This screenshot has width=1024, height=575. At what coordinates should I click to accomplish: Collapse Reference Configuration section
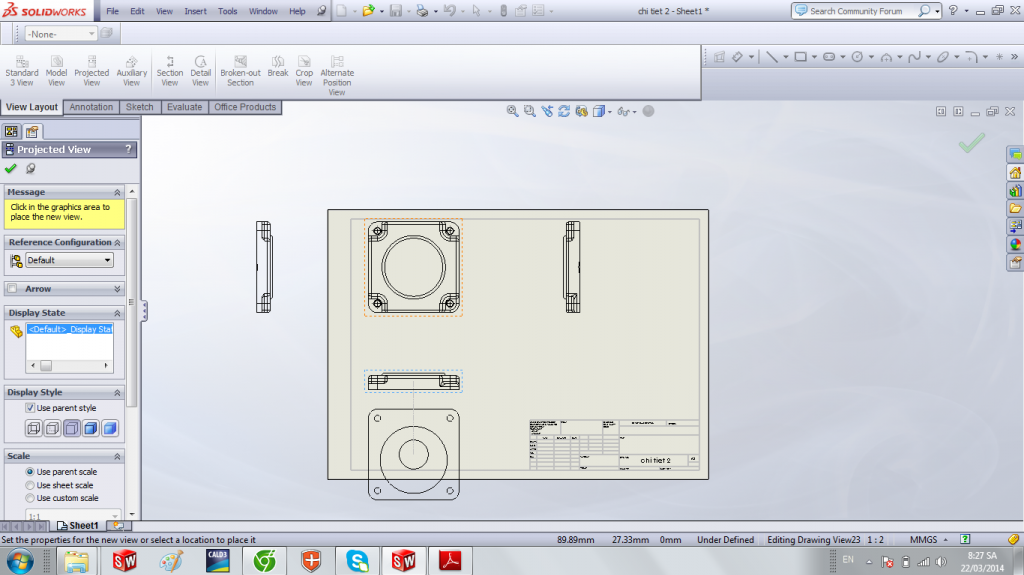tap(118, 242)
